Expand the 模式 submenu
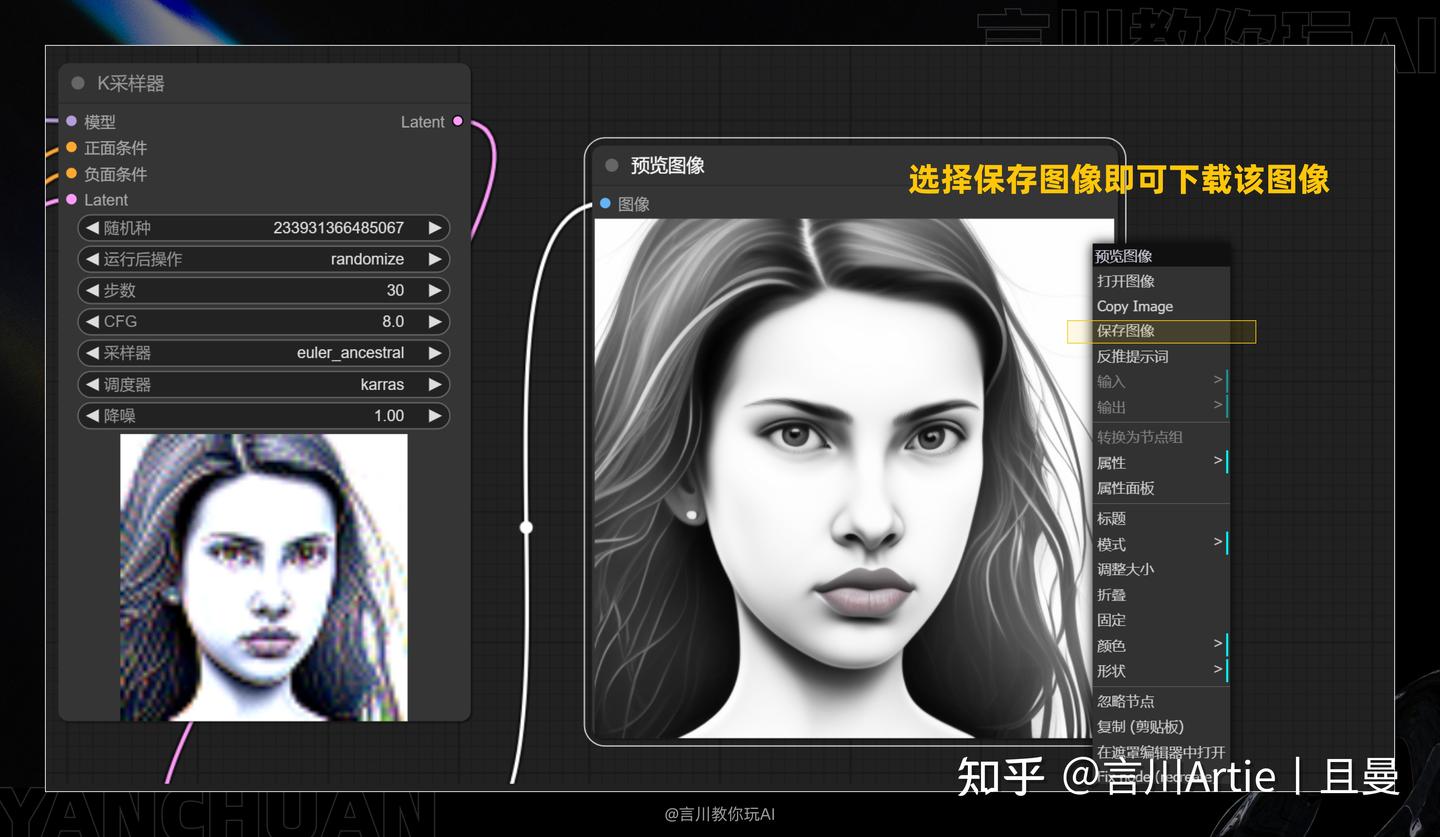The height and width of the screenshot is (837, 1440). [x=1161, y=544]
